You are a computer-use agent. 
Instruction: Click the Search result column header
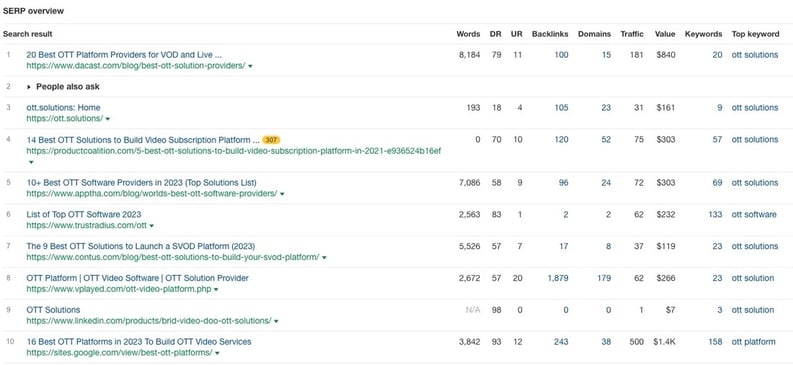click(x=27, y=34)
